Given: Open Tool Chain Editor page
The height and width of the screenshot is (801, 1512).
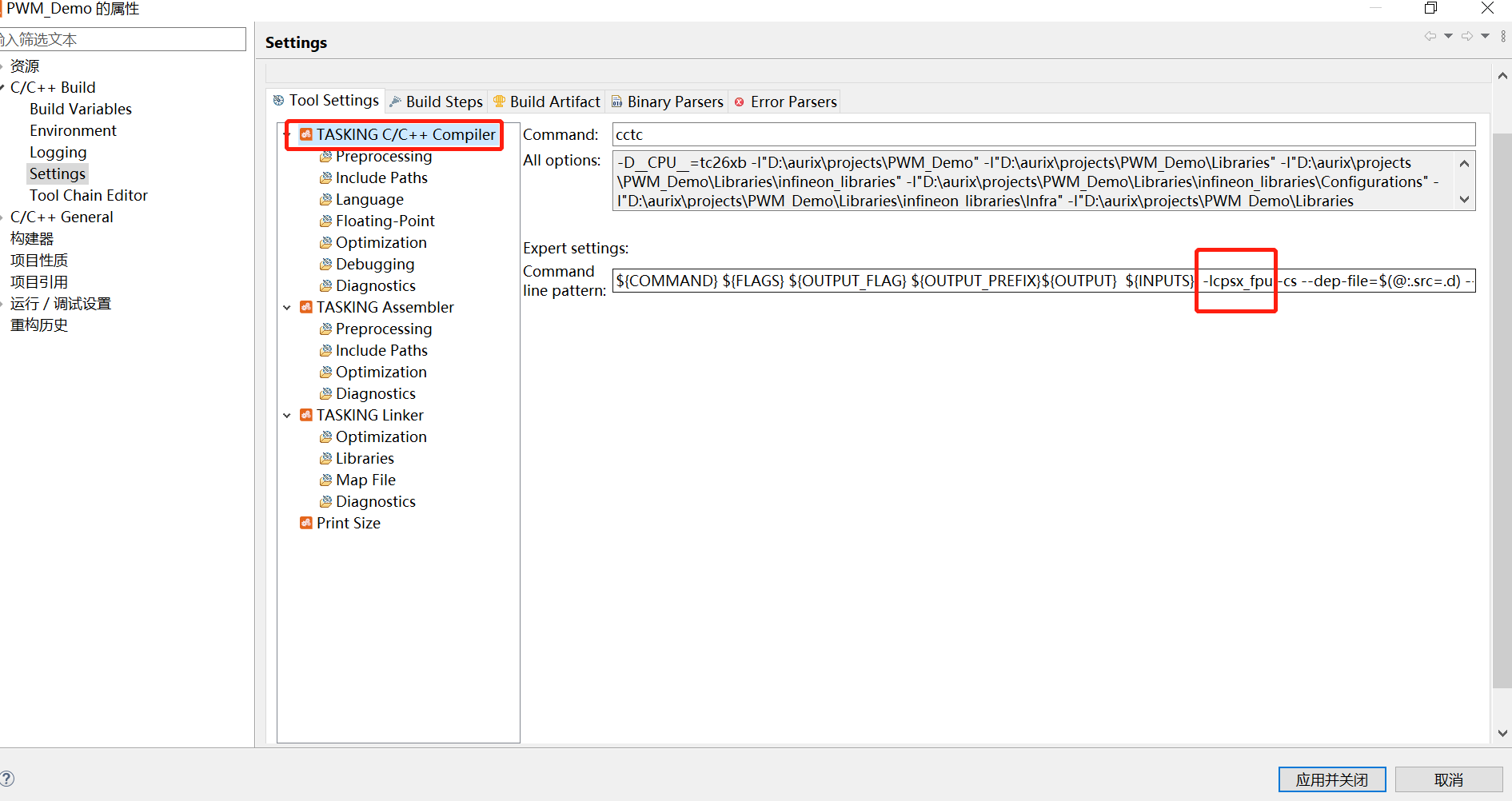Looking at the screenshot, I should tap(89, 195).
